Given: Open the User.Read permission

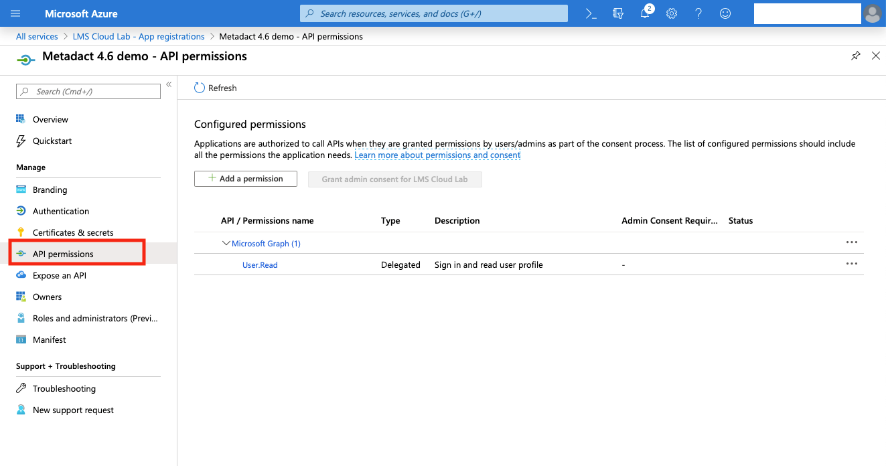Looking at the screenshot, I should (259, 265).
